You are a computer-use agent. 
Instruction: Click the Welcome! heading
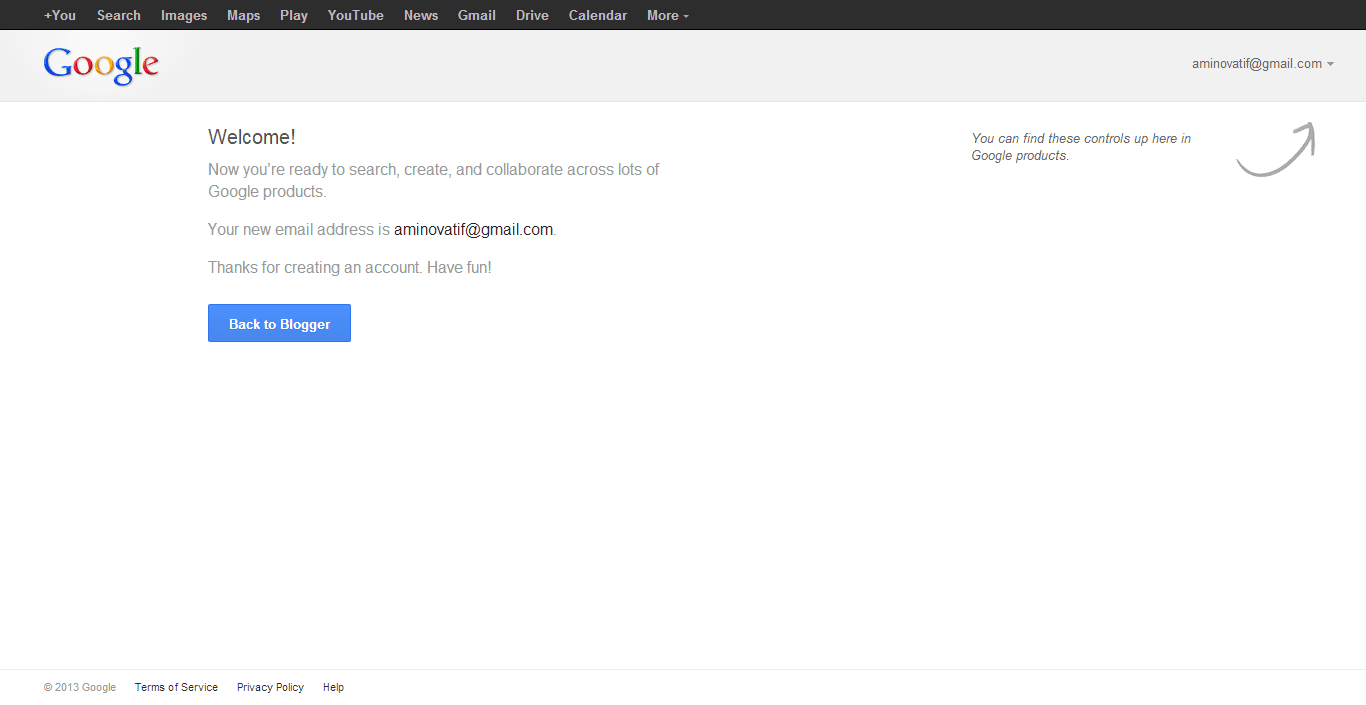tap(252, 138)
